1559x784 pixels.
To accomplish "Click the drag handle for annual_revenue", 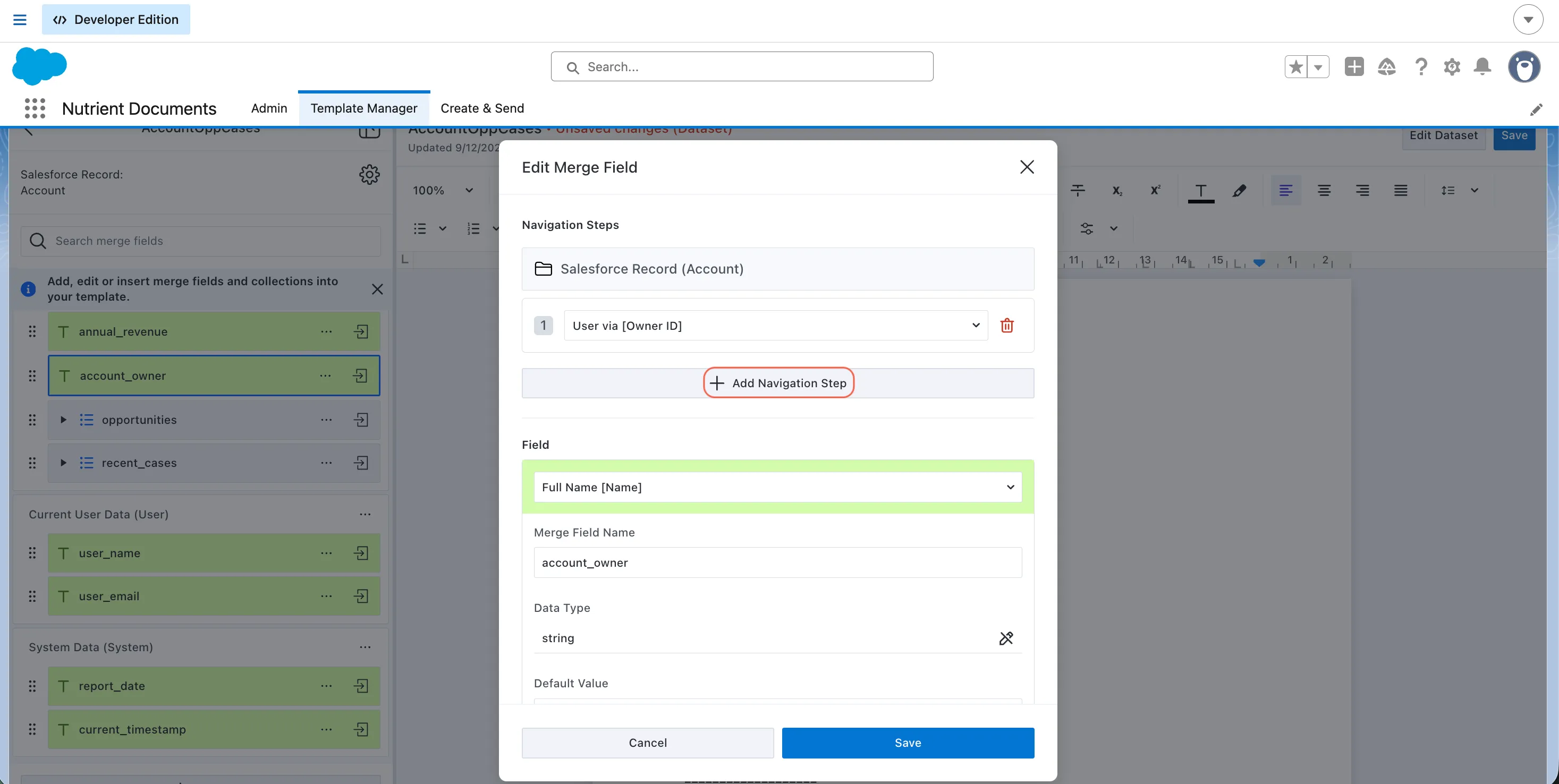I will [32, 331].
